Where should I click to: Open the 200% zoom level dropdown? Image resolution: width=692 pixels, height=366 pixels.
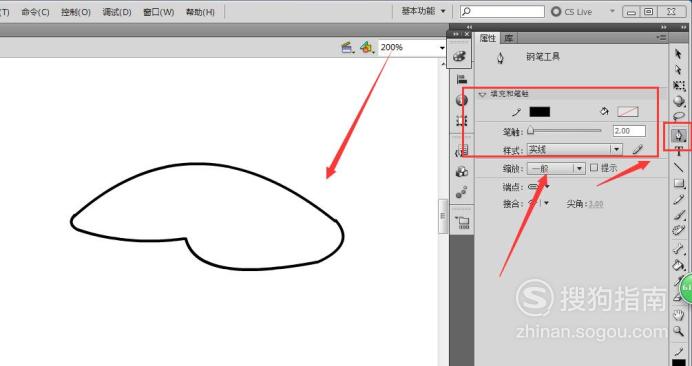click(x=442, y=48)
